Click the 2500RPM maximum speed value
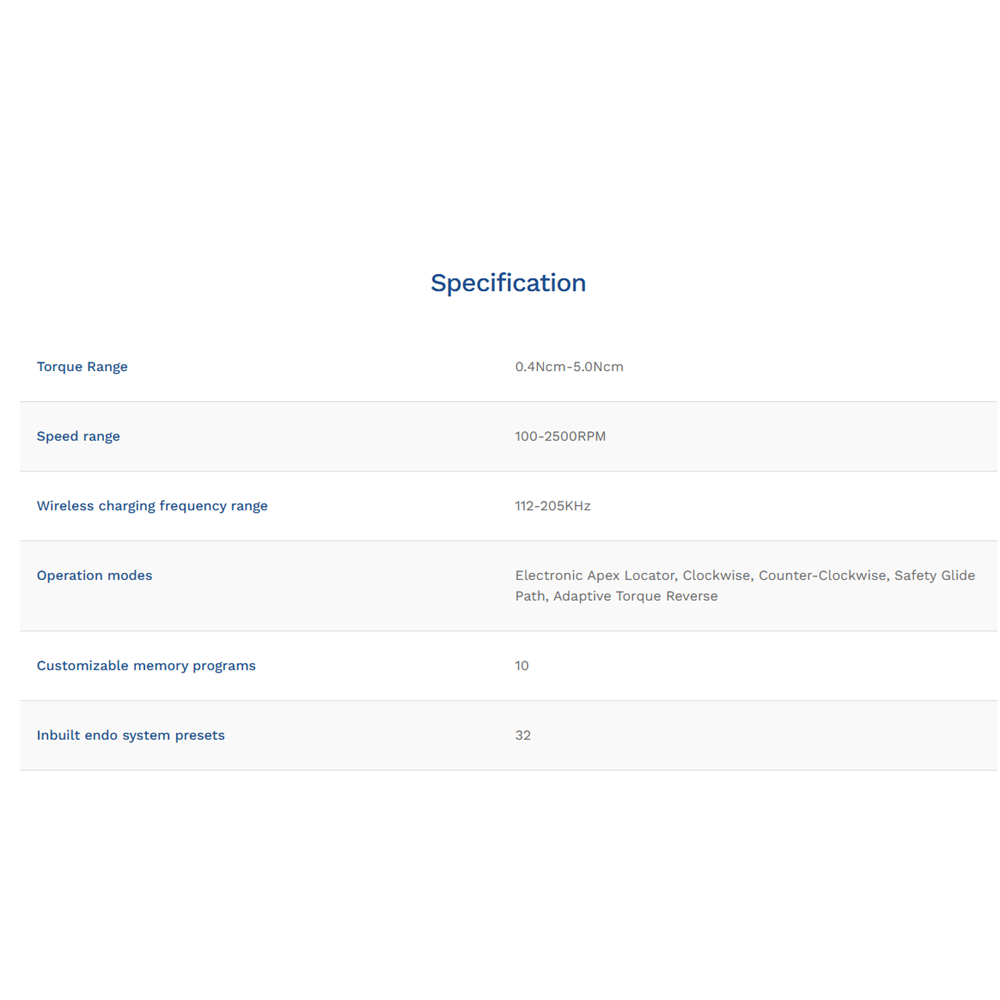 [575, 436]
